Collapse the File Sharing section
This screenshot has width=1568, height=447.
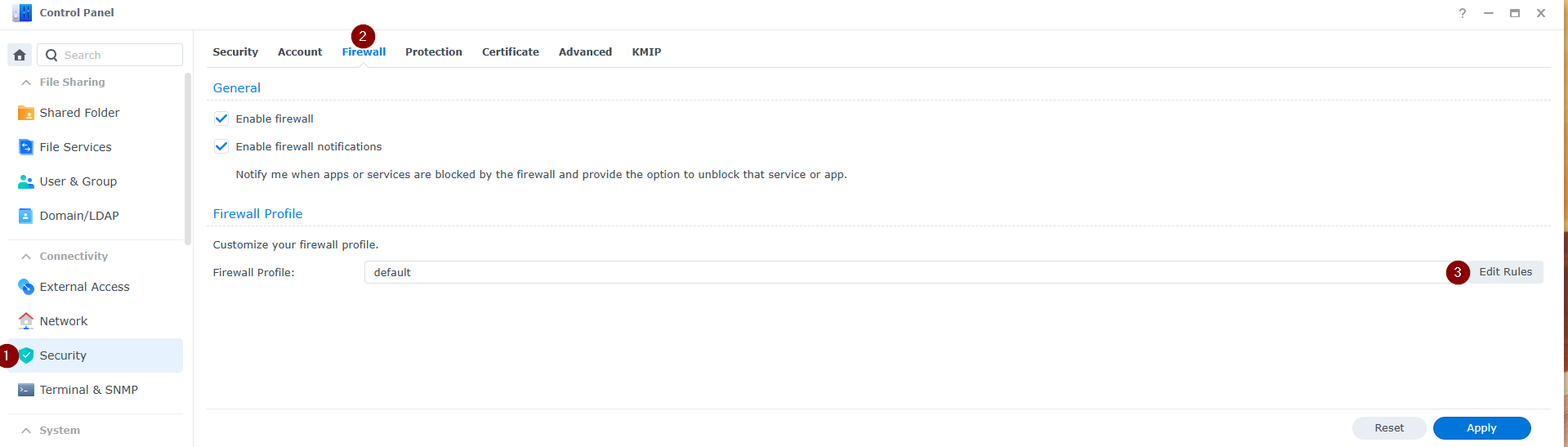(x=26, y=83)
